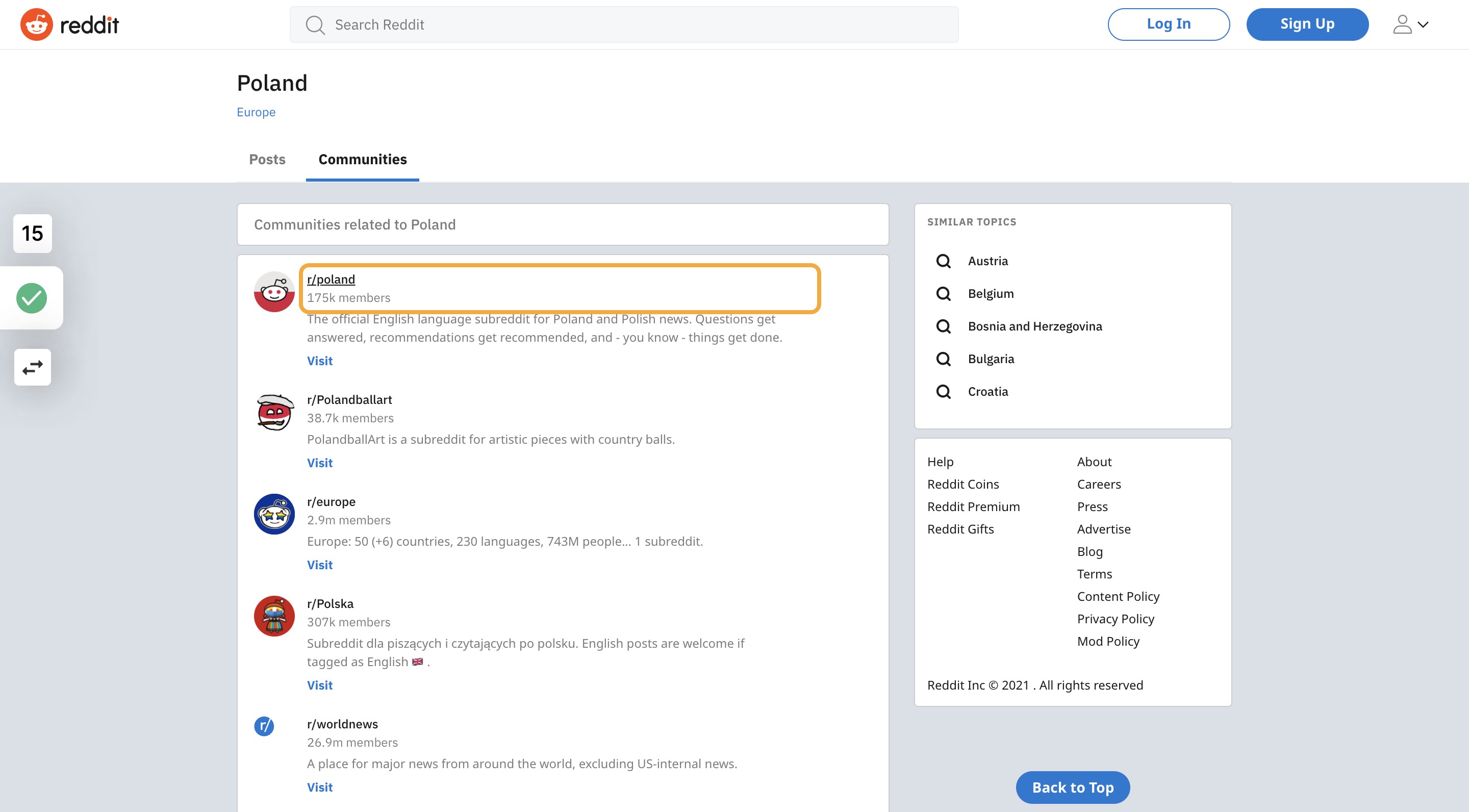
Task: Open the r/europe community name
Action: coord(332,502)
